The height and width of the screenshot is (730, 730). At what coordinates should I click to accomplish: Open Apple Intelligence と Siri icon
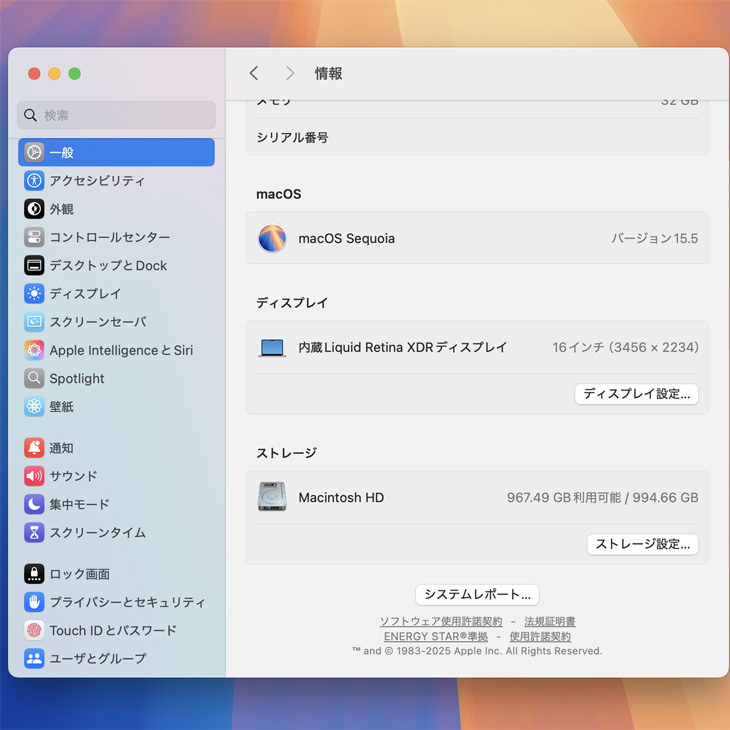point(34,350)
